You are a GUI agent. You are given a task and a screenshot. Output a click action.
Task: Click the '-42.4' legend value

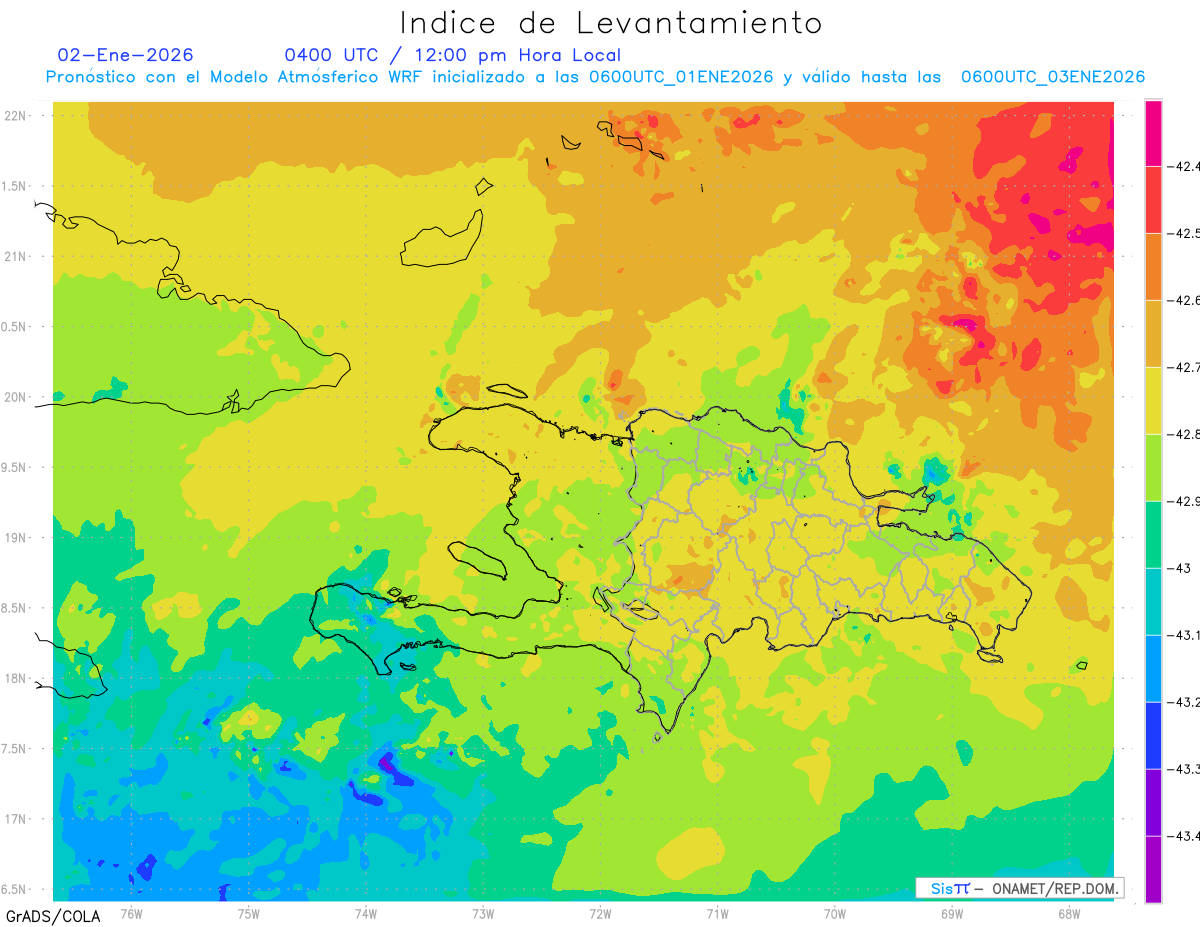(1183, 166)
